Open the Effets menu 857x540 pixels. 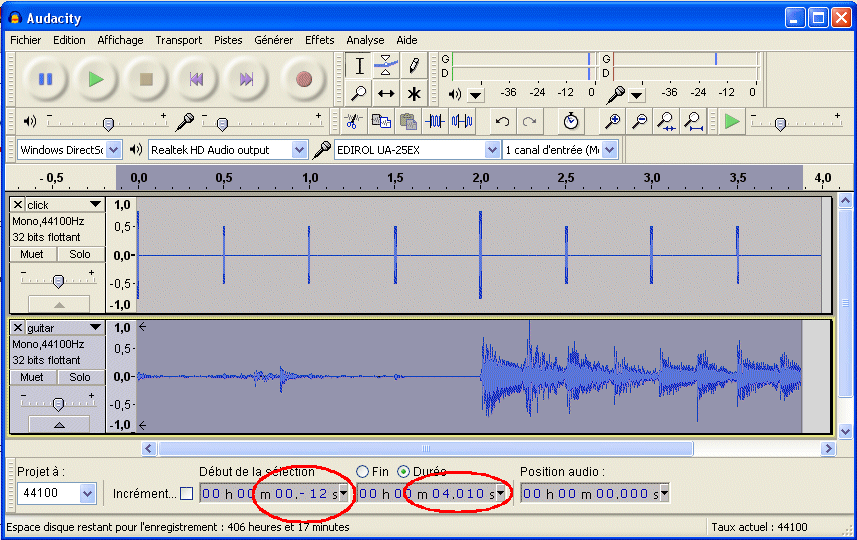[x=319, y=40]
